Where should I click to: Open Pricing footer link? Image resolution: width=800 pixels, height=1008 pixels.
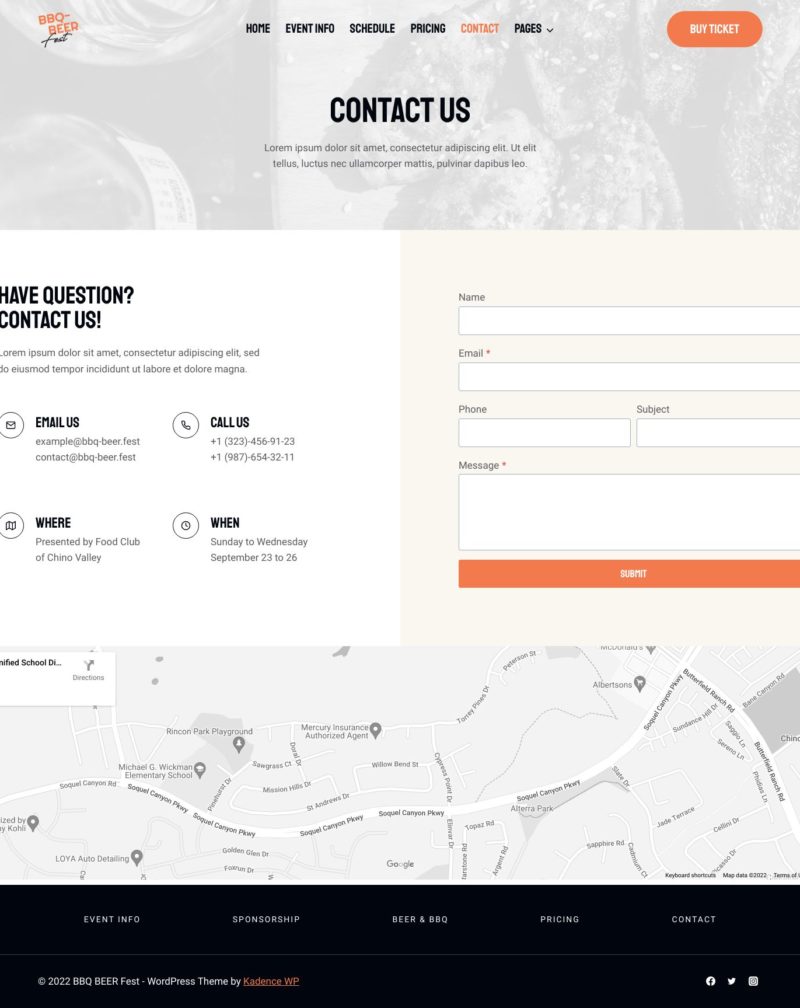click(x=559, y=919)
